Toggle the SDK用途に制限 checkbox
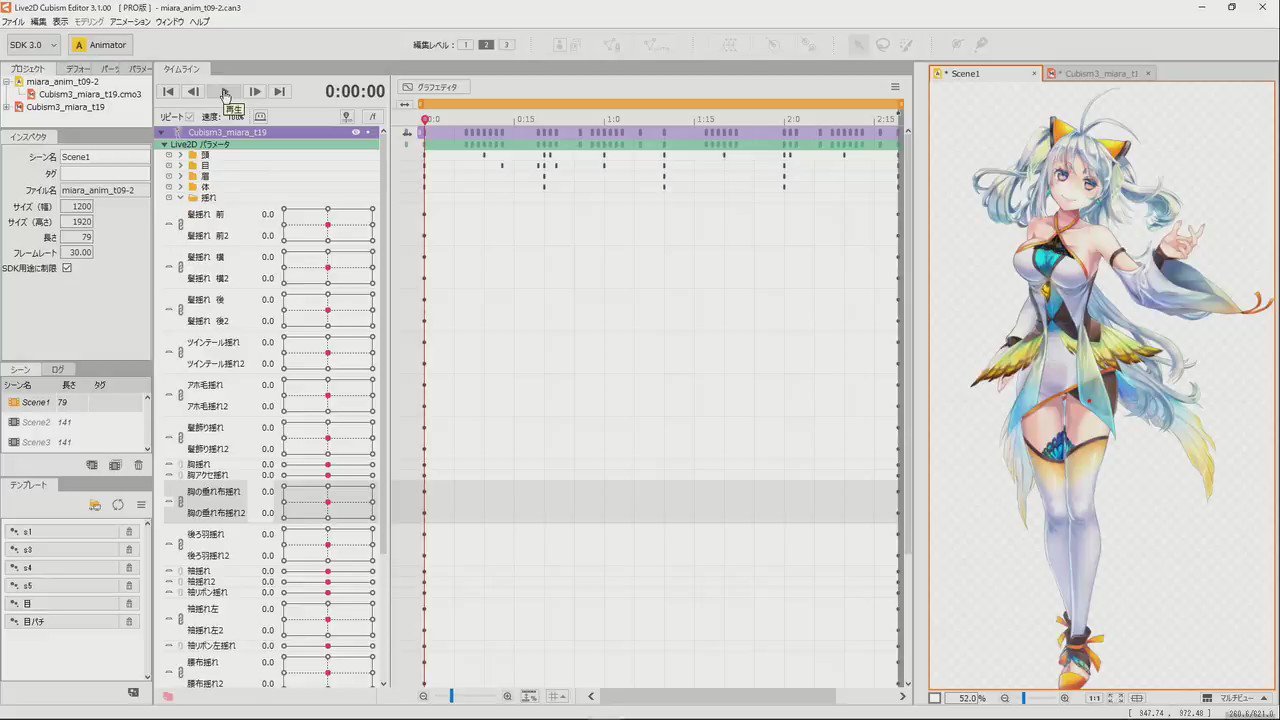This screenshot has width=1280, height=720. pos(67,268)
